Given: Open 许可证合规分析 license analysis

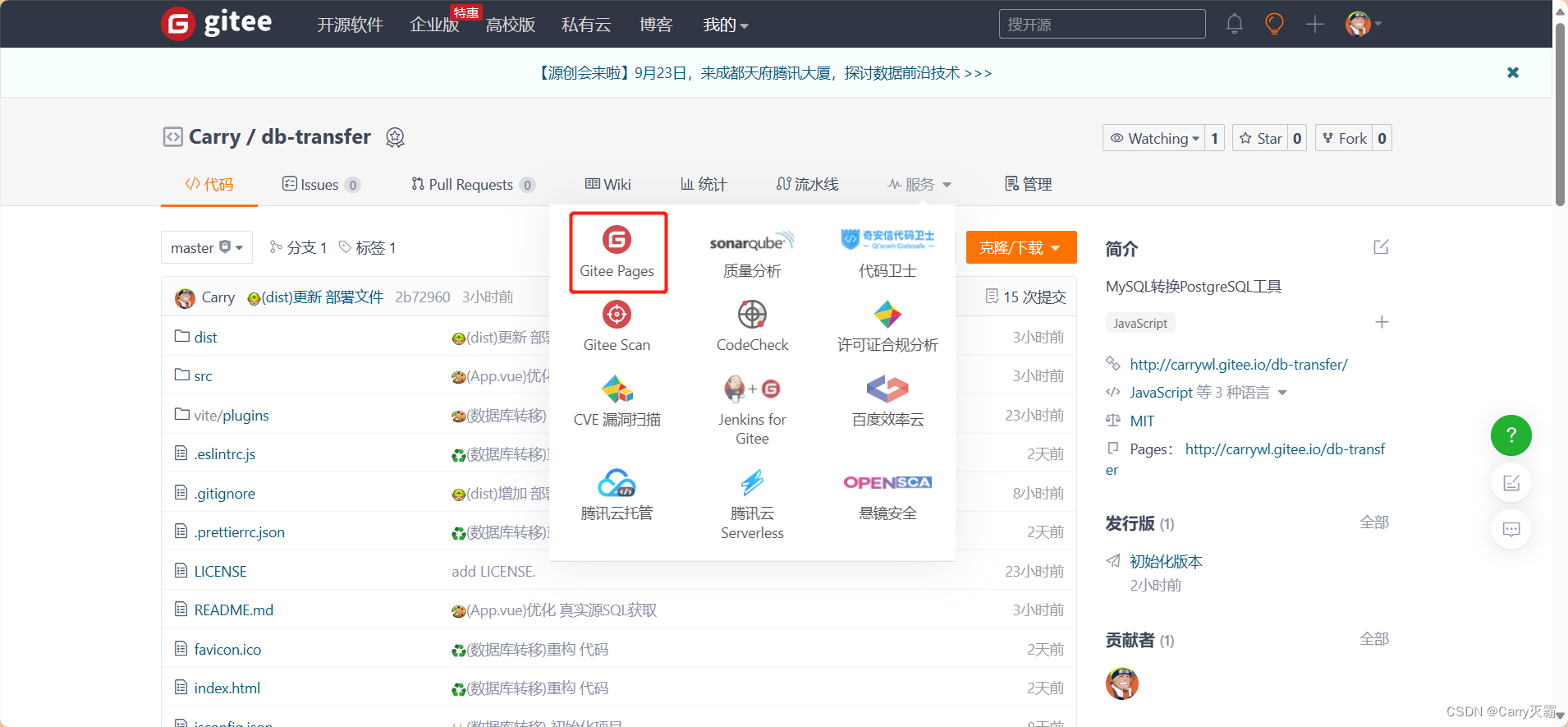Looking at the screenshot, I should coord(887,326).
